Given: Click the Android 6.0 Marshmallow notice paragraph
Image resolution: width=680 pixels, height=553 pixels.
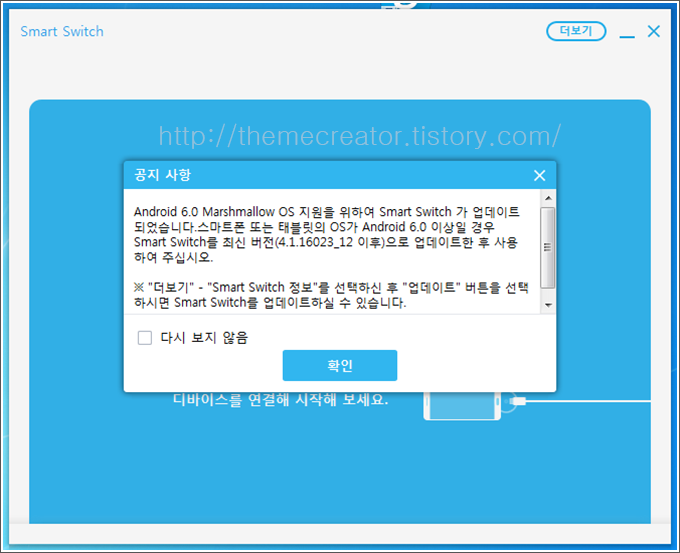Looking at the screenshot, I should point(327,235).
